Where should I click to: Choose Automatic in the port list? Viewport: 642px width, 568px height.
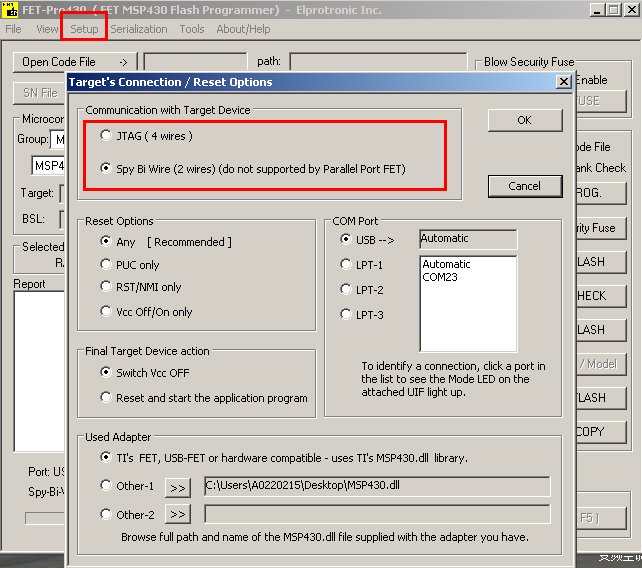point(446,264)
